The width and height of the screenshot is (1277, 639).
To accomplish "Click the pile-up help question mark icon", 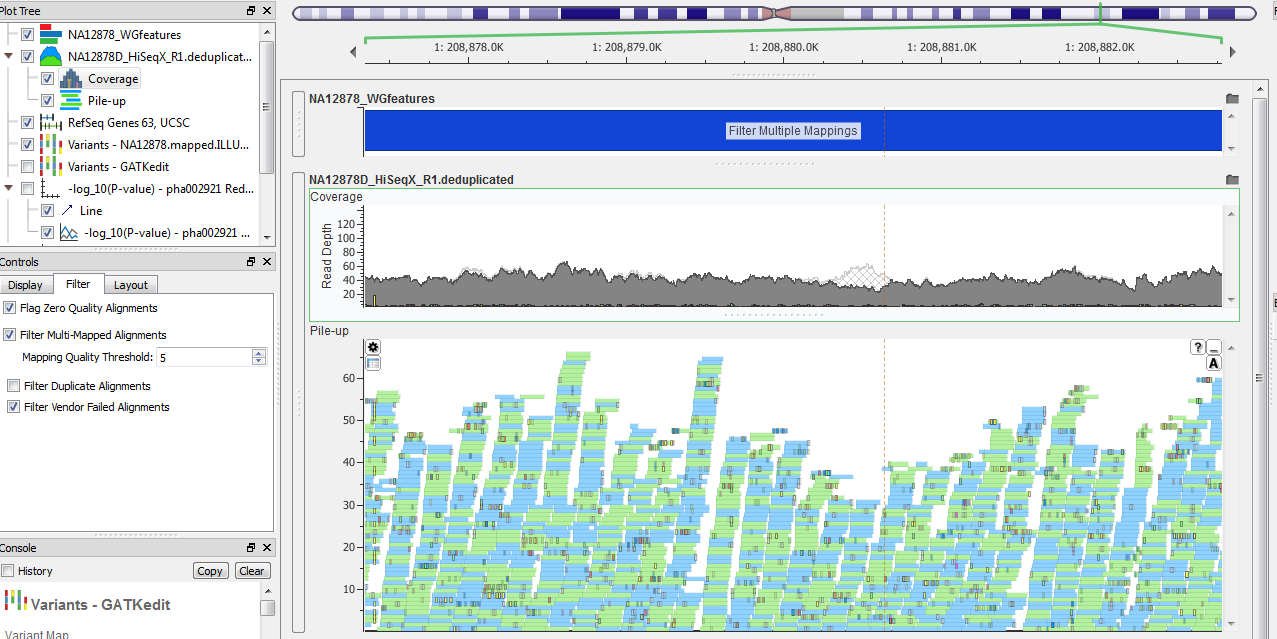I will click(1197, 346).
